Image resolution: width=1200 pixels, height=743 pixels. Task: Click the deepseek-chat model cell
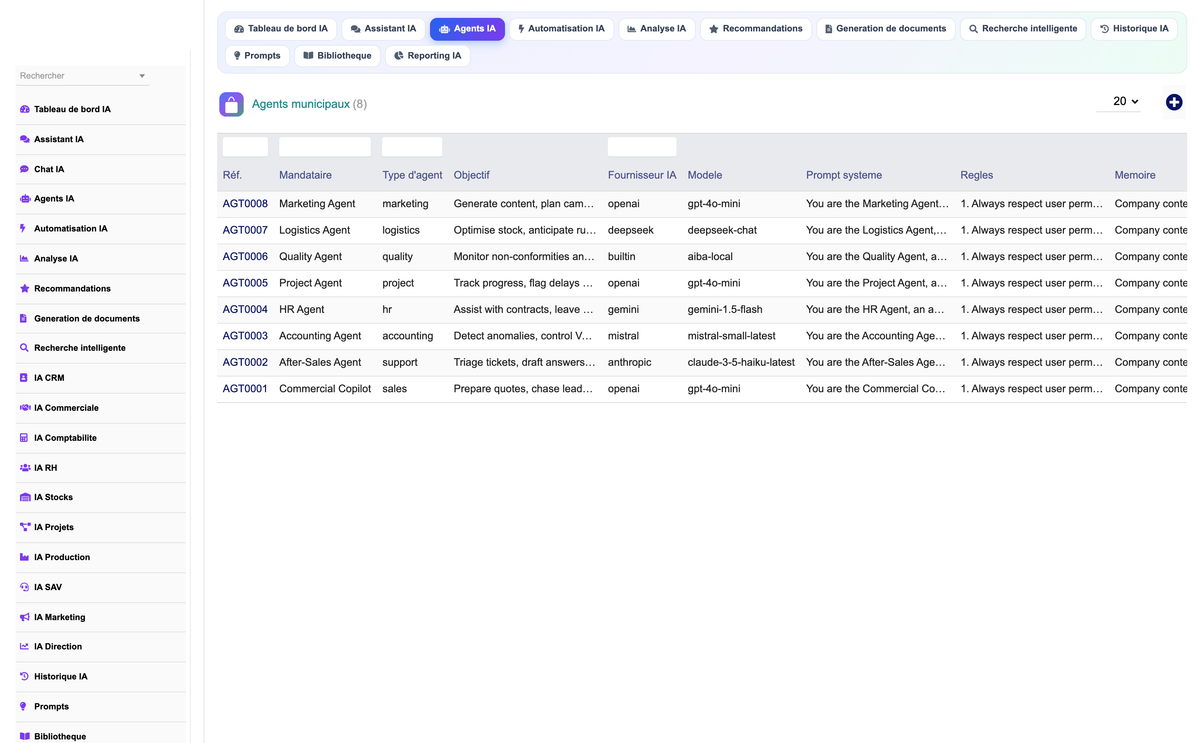coord(722,230)
